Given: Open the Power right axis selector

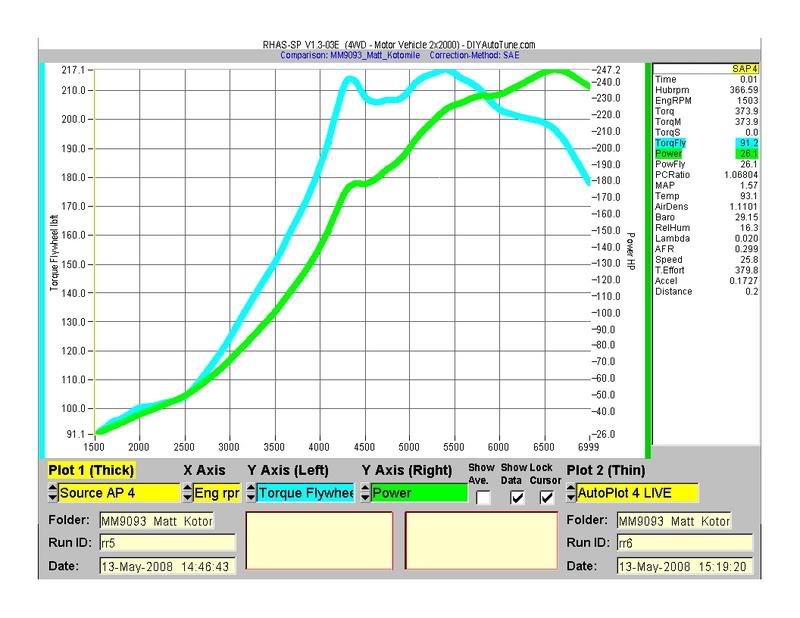Looking at the screenshot, I should click(419, 493).
